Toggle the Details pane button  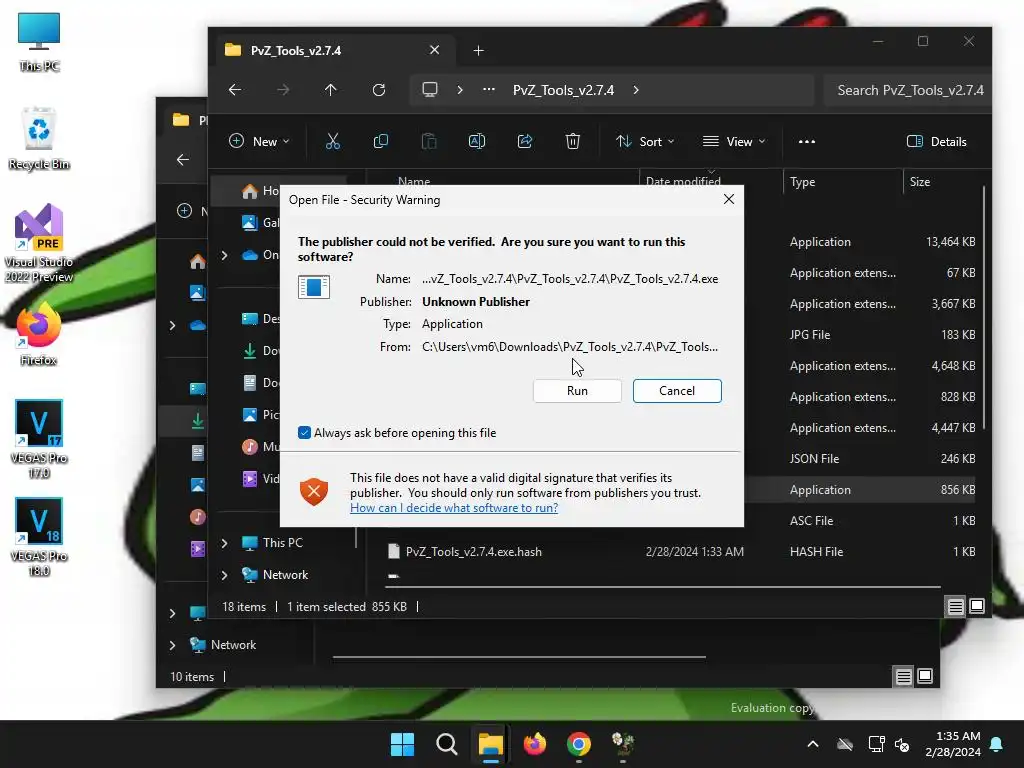[936, 141]
